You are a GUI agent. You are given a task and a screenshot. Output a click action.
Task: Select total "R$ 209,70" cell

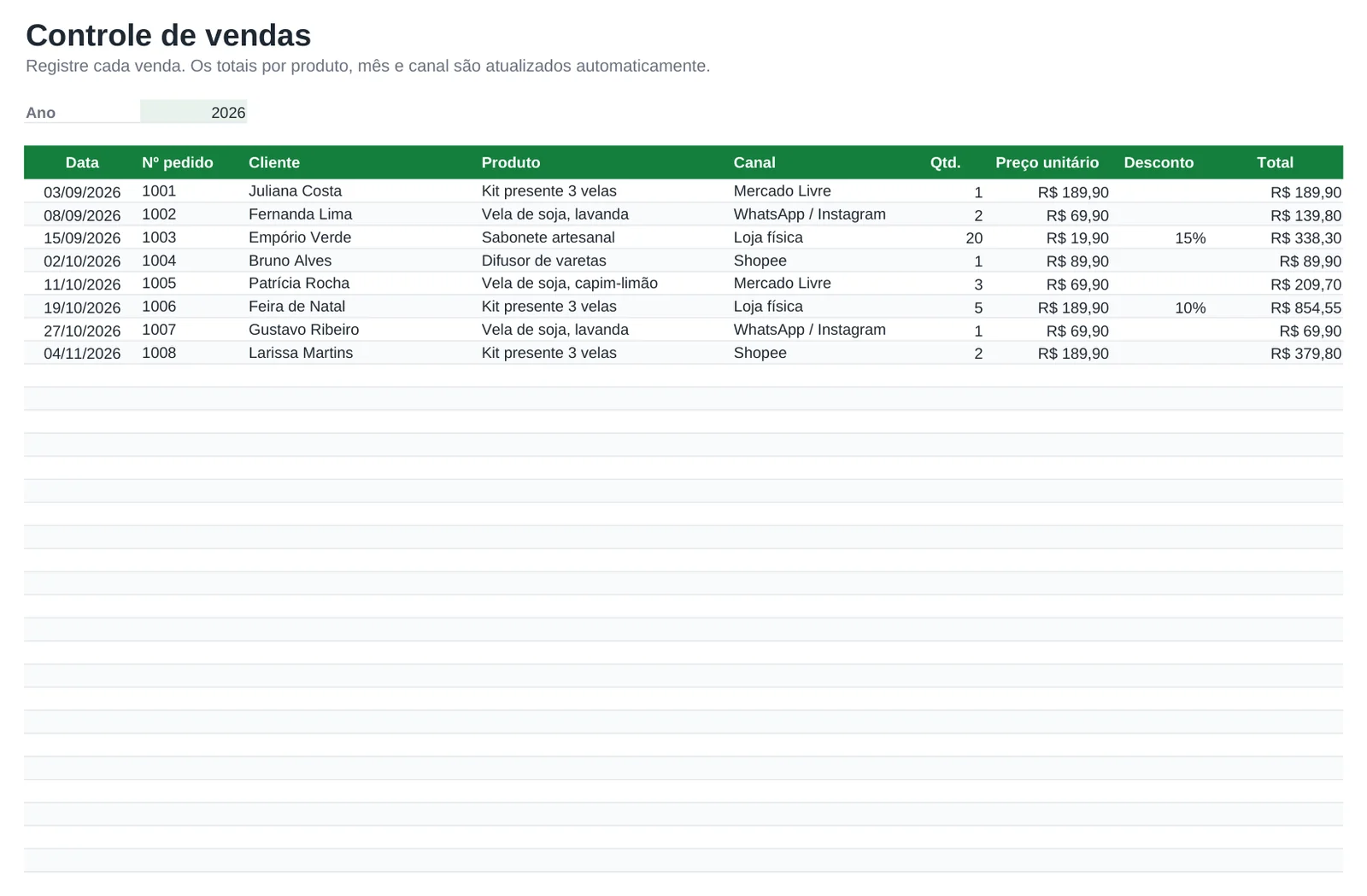tap(1275, 284)
